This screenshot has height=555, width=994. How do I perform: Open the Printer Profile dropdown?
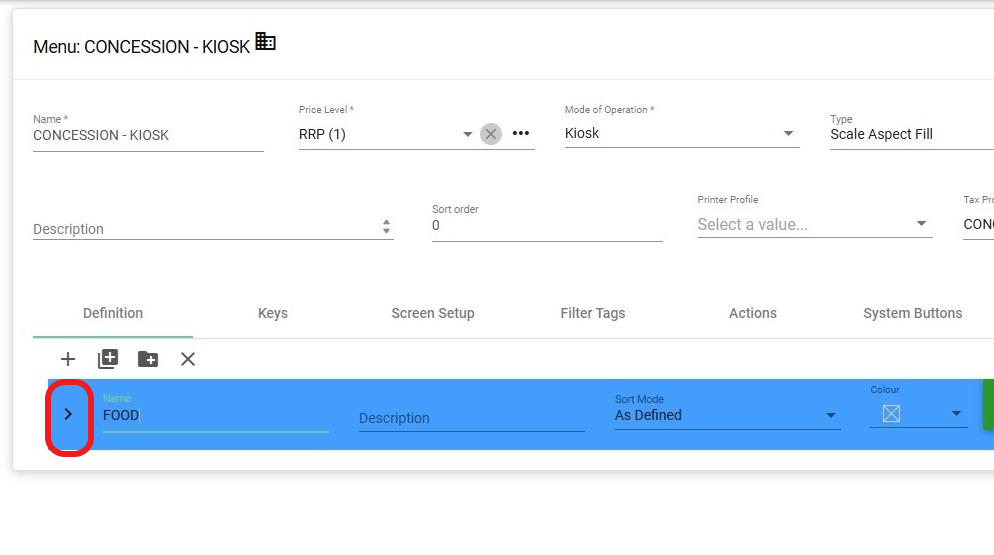921,224
